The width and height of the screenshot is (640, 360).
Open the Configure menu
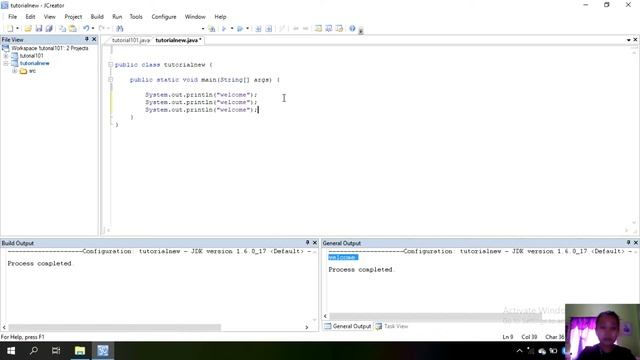tap(164, 17)
